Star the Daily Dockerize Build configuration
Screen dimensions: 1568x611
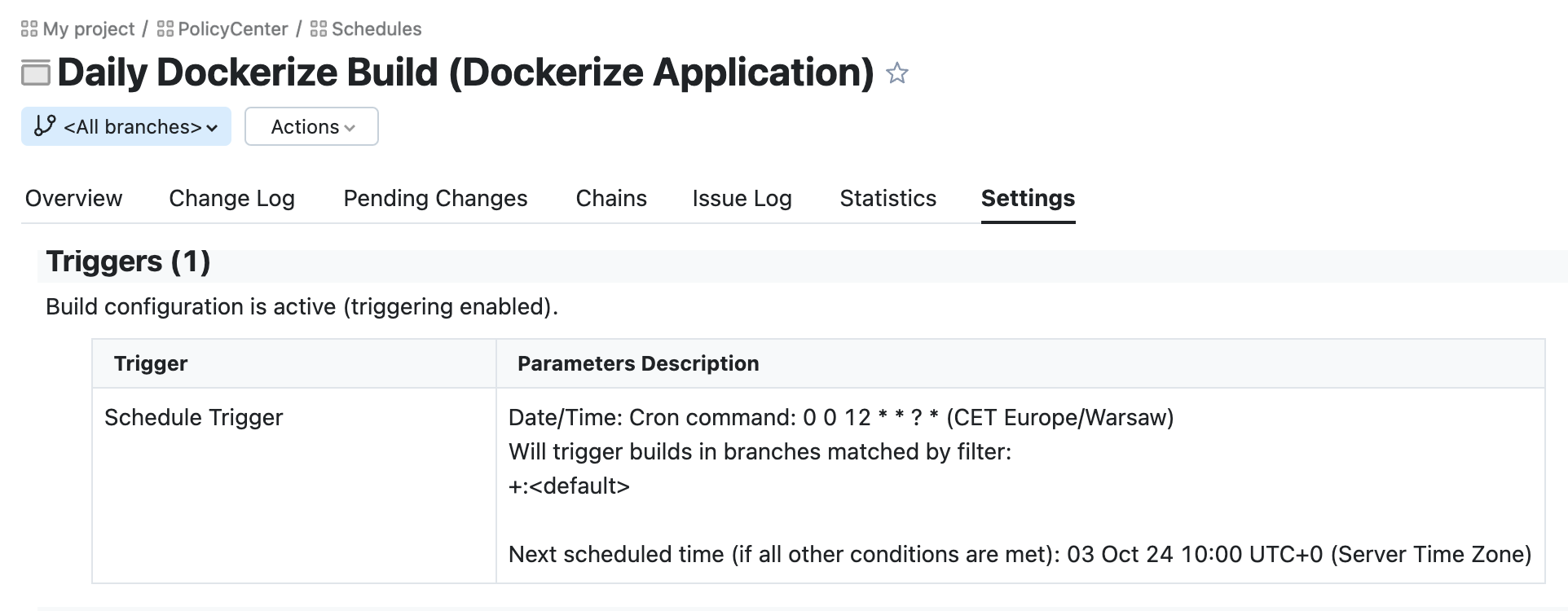click(x=896, y=73)
